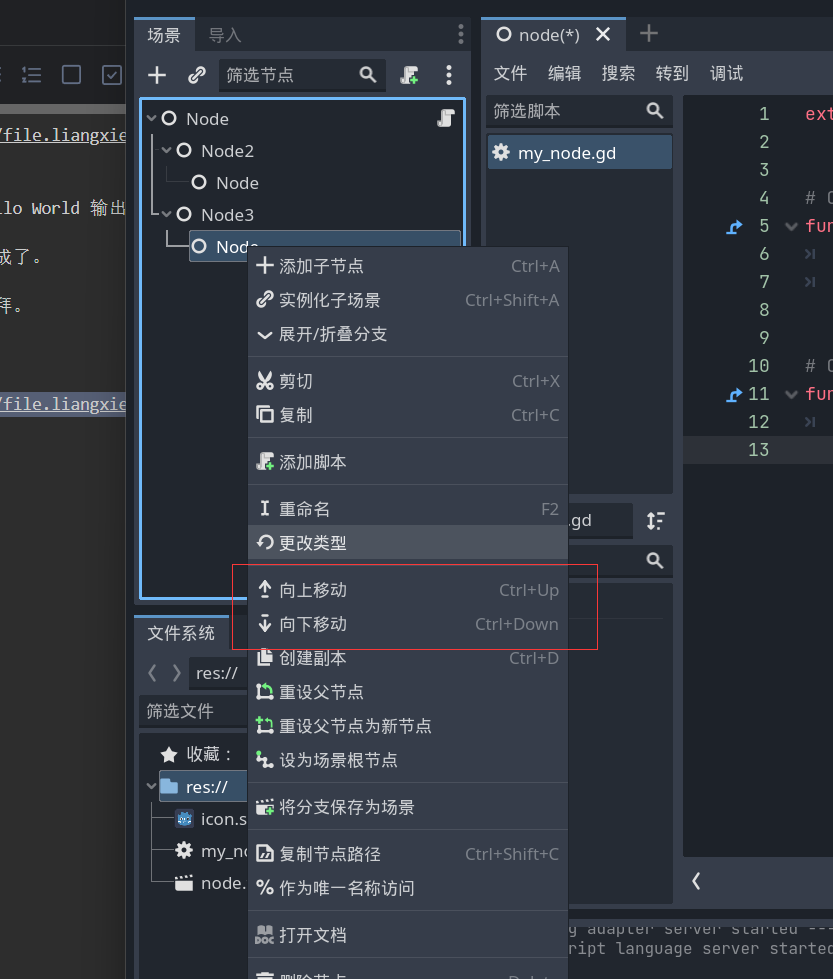
Task: Click the checked checkbox icon in left toolbar
Action: click(x=112, y=75)
